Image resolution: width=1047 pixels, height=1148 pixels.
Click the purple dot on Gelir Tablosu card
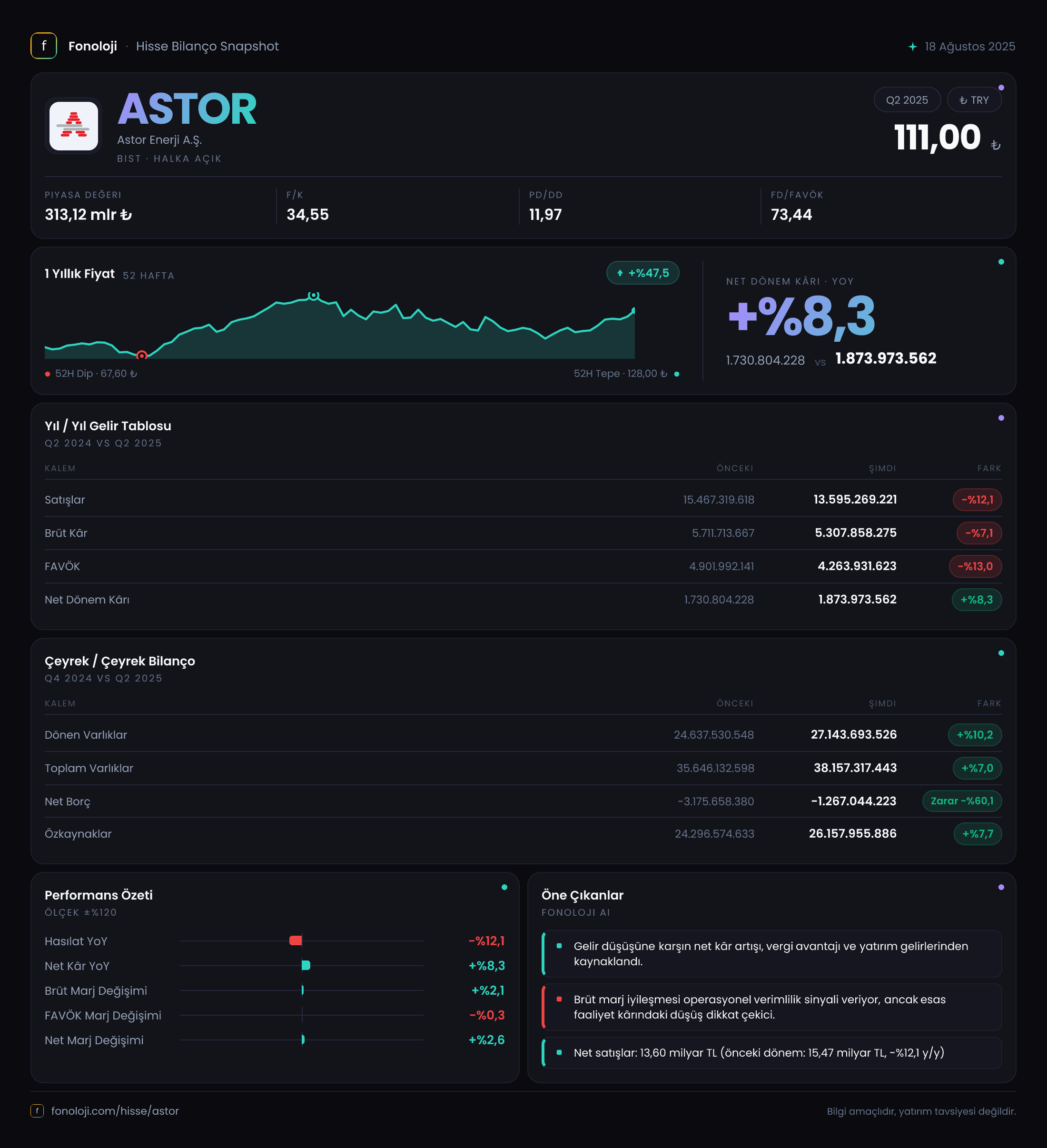tap(1001, 418)
